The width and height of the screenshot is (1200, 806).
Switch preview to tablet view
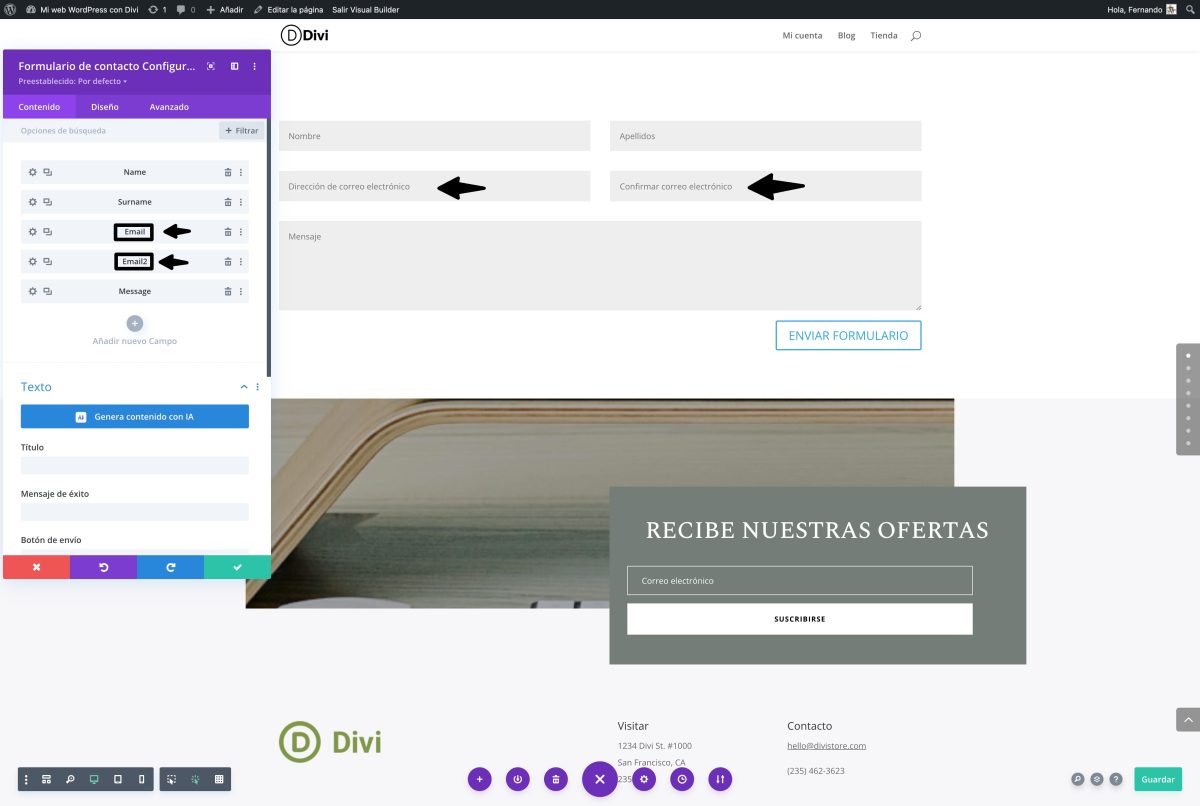(x=118, y=779)
